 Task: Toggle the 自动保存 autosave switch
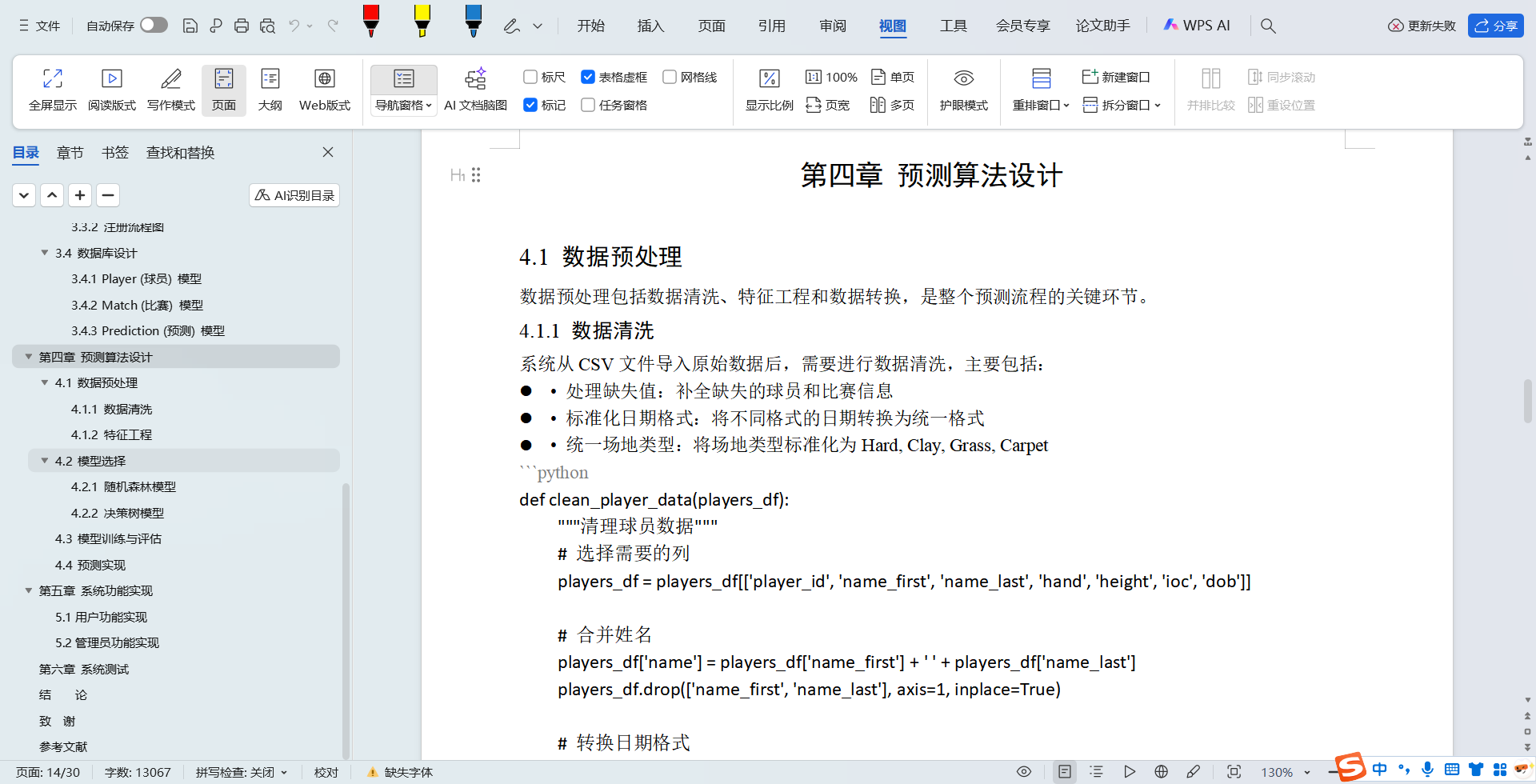[154, 26]
